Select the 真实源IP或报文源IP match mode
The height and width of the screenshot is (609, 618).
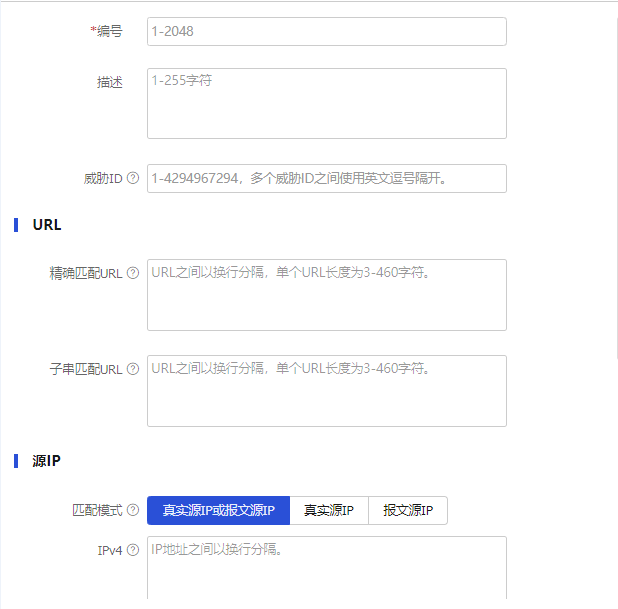218,511
